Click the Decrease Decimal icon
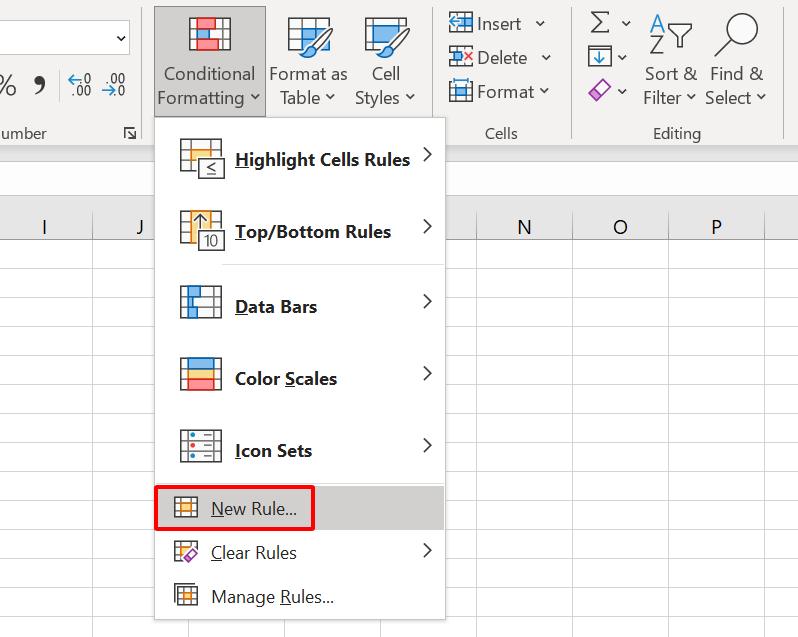798x637 pixels. point(114,84)
